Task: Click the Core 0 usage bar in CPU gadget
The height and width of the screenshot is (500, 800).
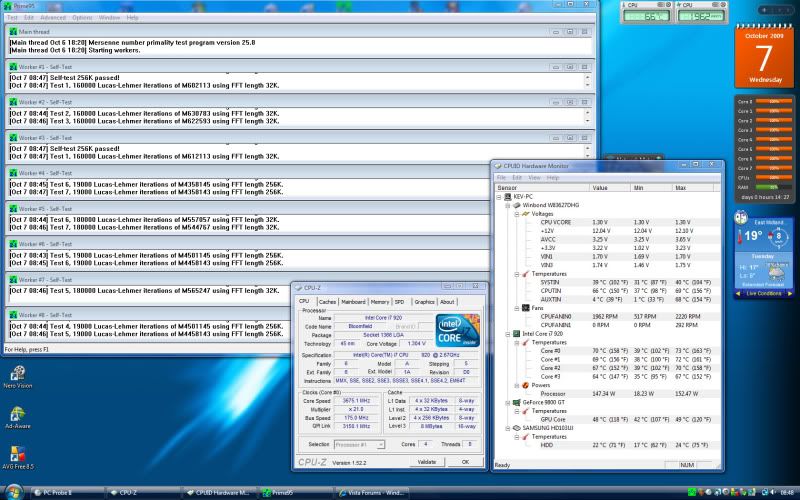Action: pyautogui.click(x=773, y=102)
